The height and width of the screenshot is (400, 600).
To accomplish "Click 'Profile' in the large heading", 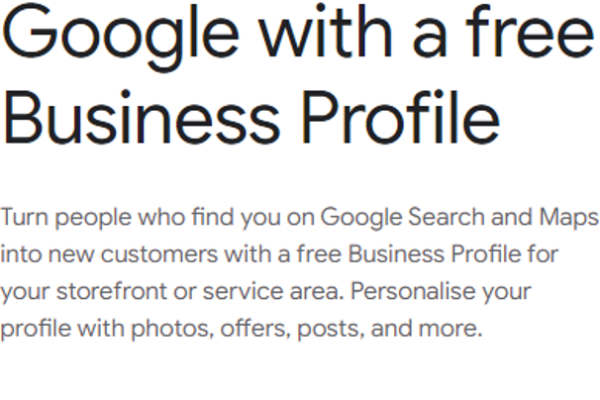I will (401, 118).
